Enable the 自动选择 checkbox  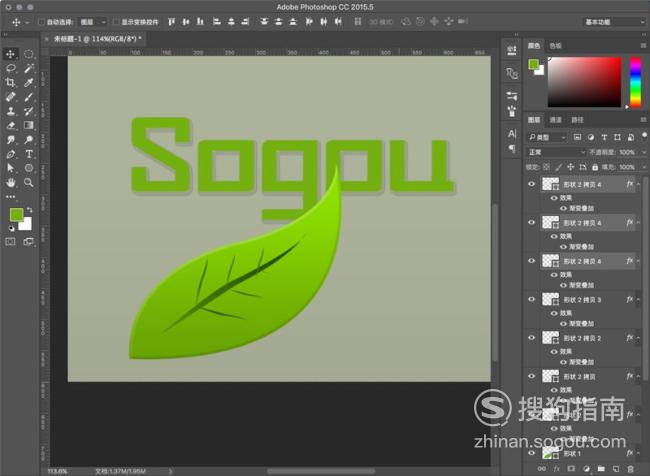click(x=41, y=22)
